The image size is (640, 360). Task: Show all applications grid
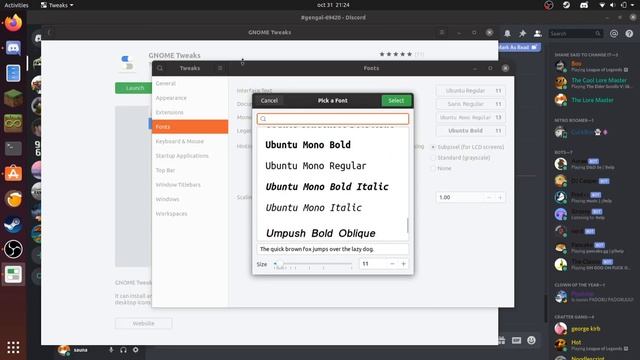tap(13, 347)
